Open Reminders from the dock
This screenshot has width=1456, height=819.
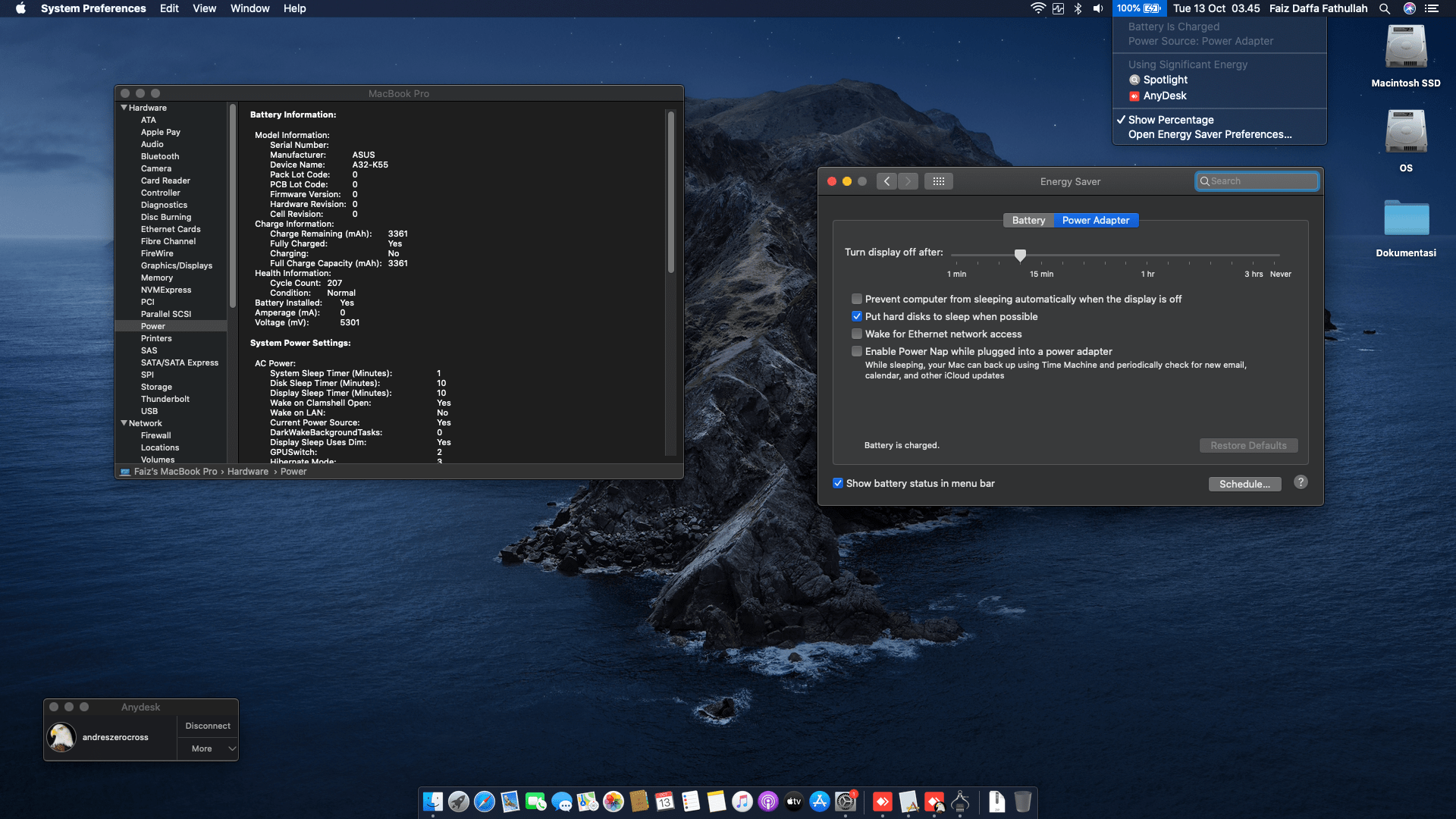[x=691, y=802]
